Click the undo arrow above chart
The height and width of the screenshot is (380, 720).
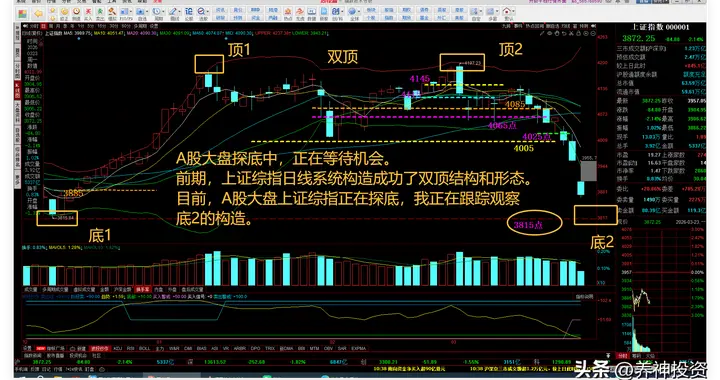[564, 34]
